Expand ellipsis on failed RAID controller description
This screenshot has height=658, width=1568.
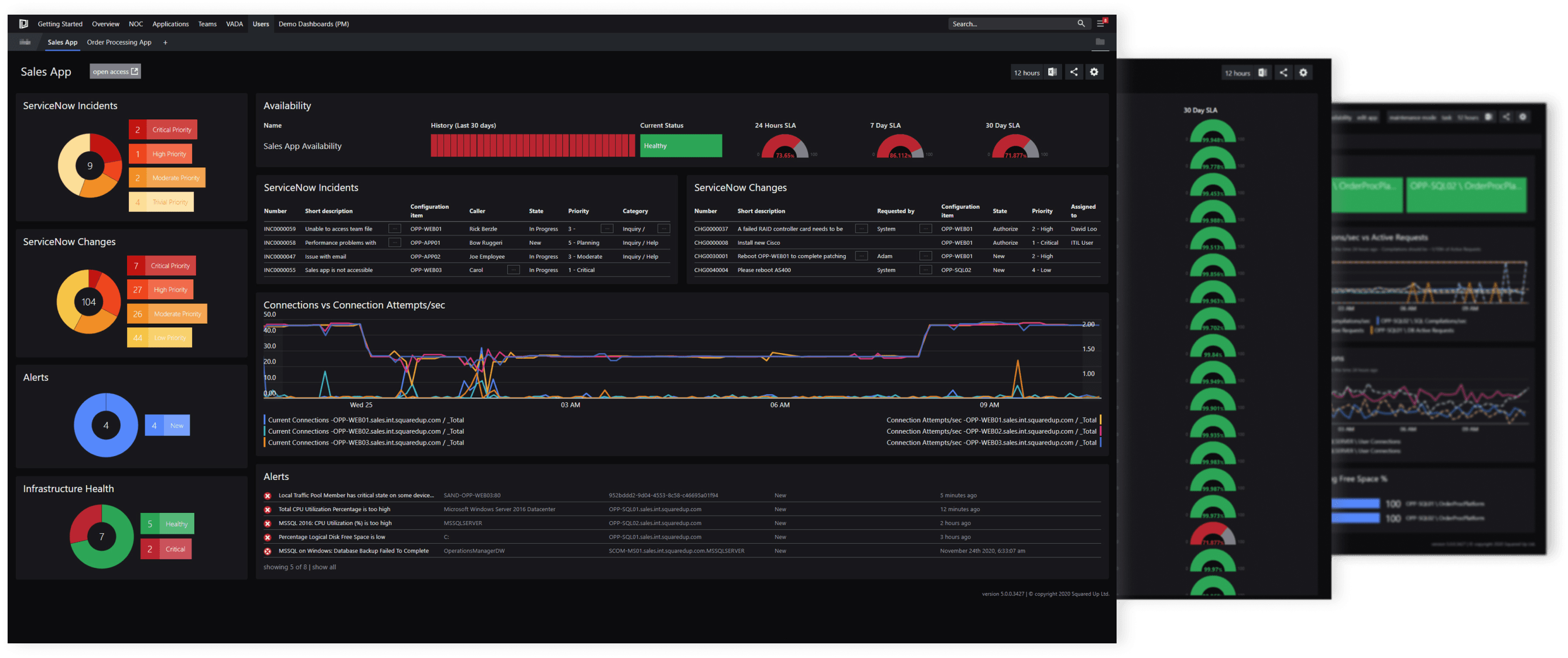coord(861,229)
